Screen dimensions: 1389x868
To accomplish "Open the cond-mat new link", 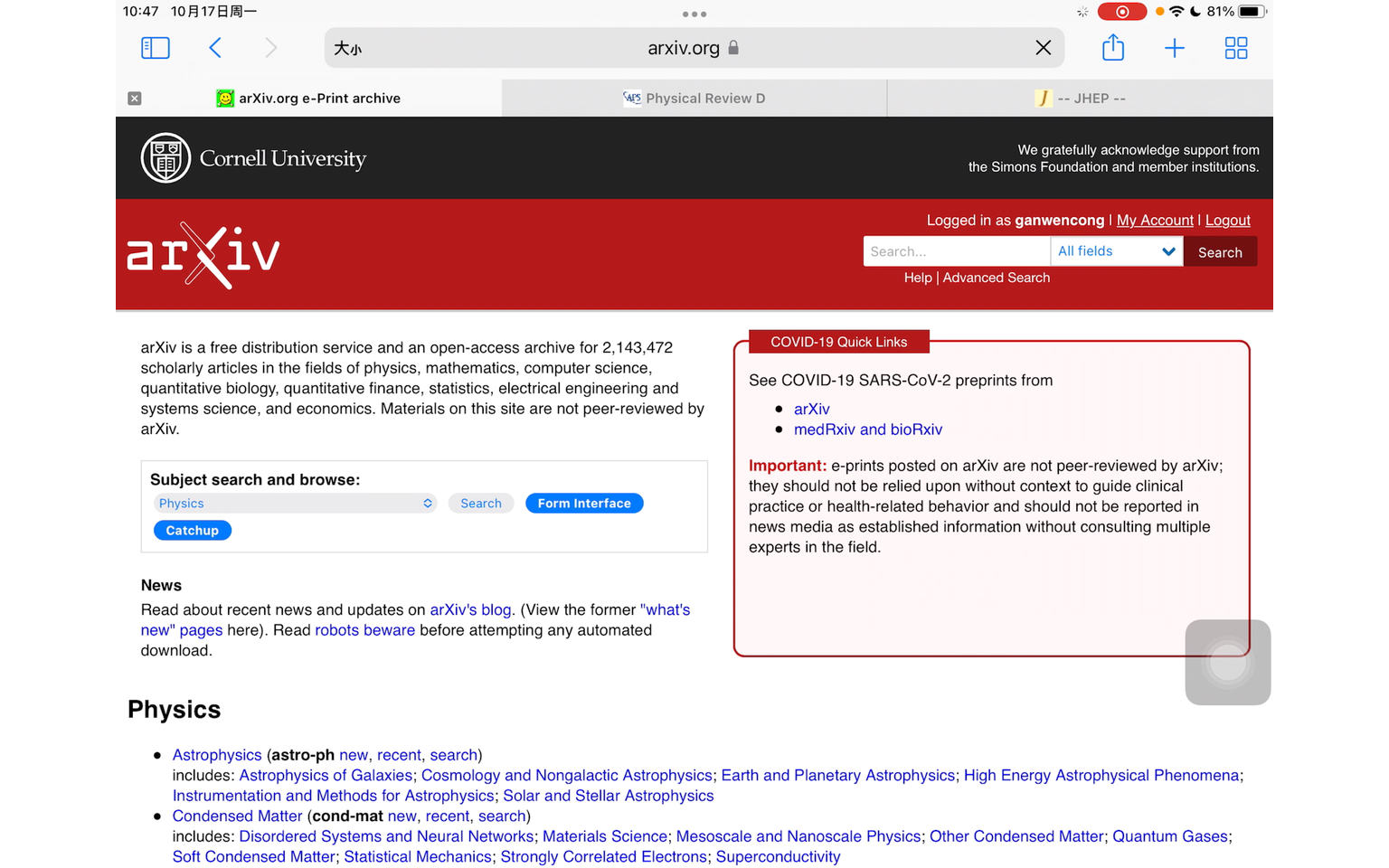I will (402, 816).
